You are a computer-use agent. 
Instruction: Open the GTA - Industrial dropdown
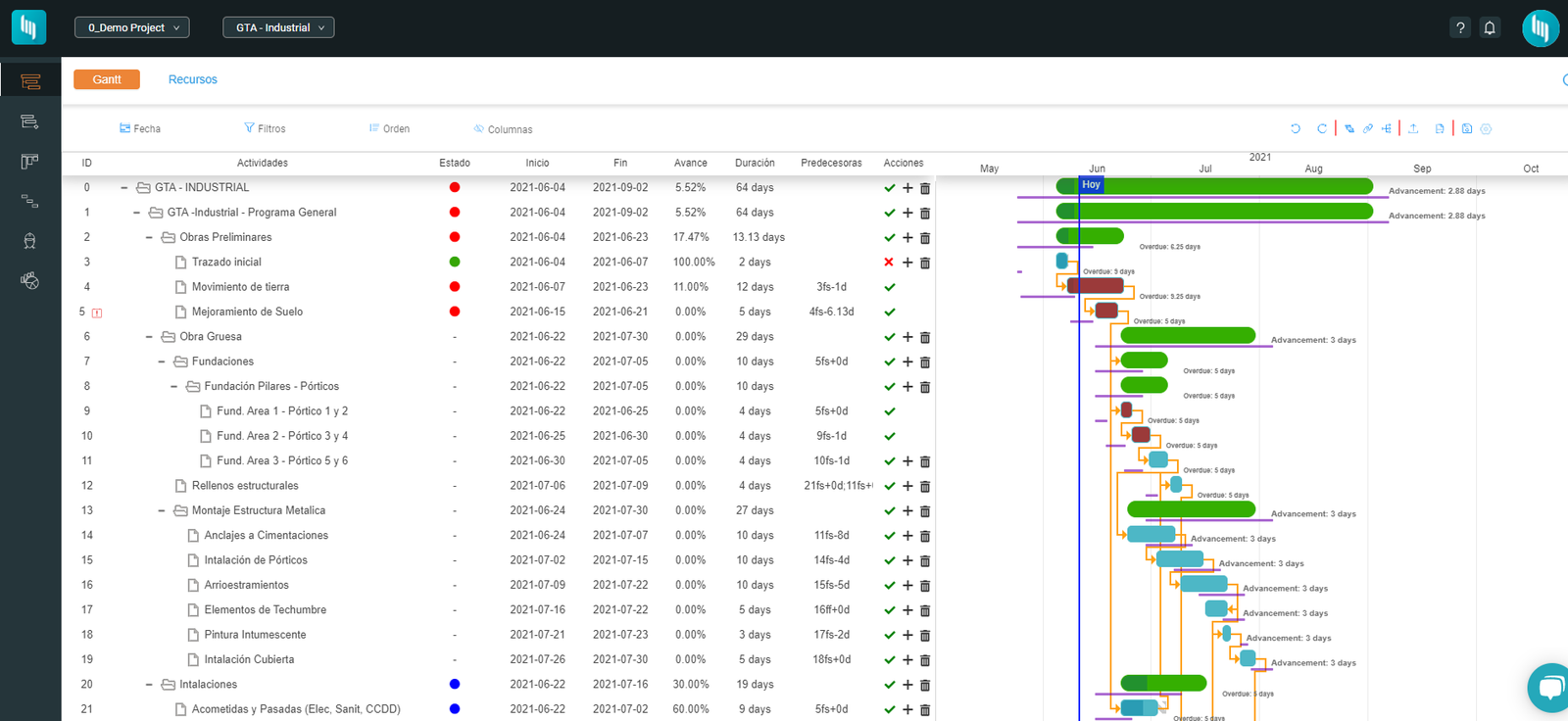click(x=278, y=27)
